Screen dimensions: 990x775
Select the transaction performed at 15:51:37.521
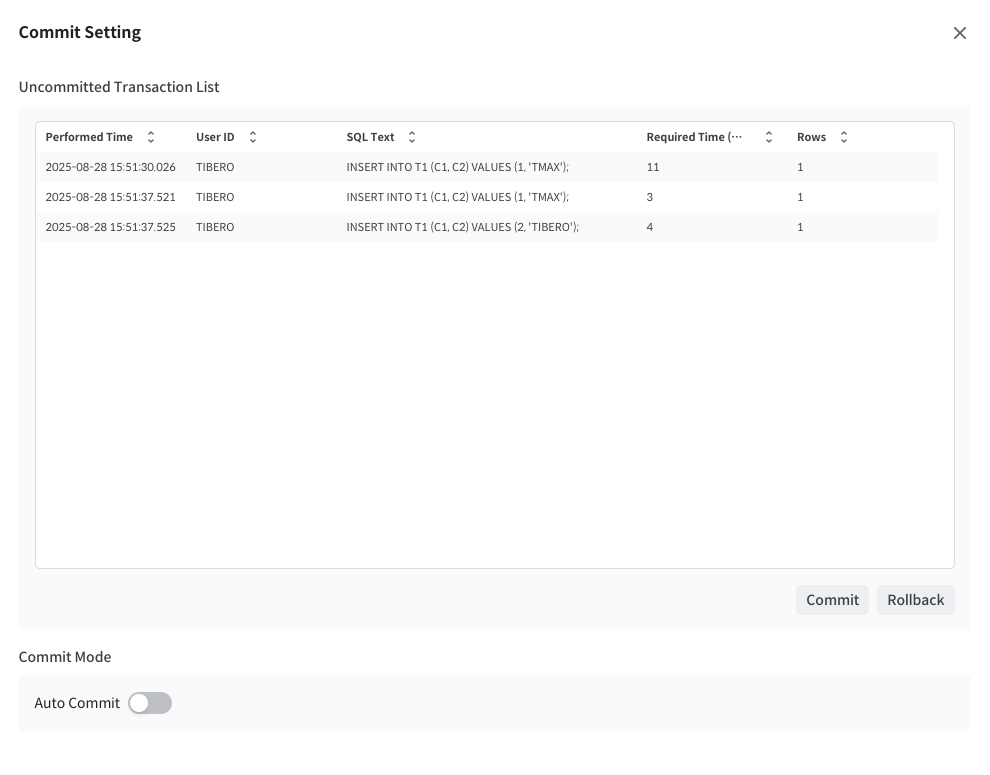110,197
